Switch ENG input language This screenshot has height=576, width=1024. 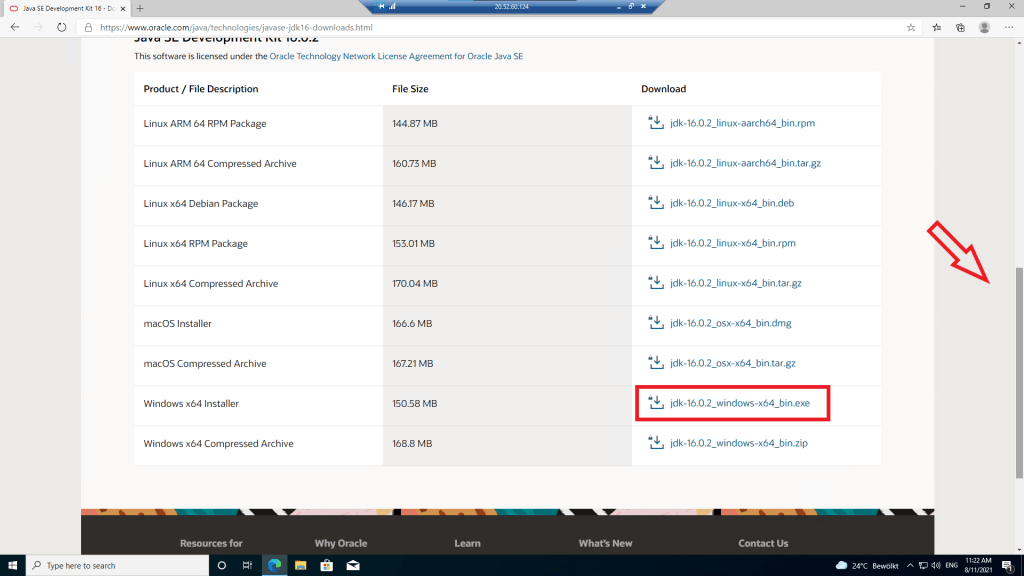tap(952, 566)
